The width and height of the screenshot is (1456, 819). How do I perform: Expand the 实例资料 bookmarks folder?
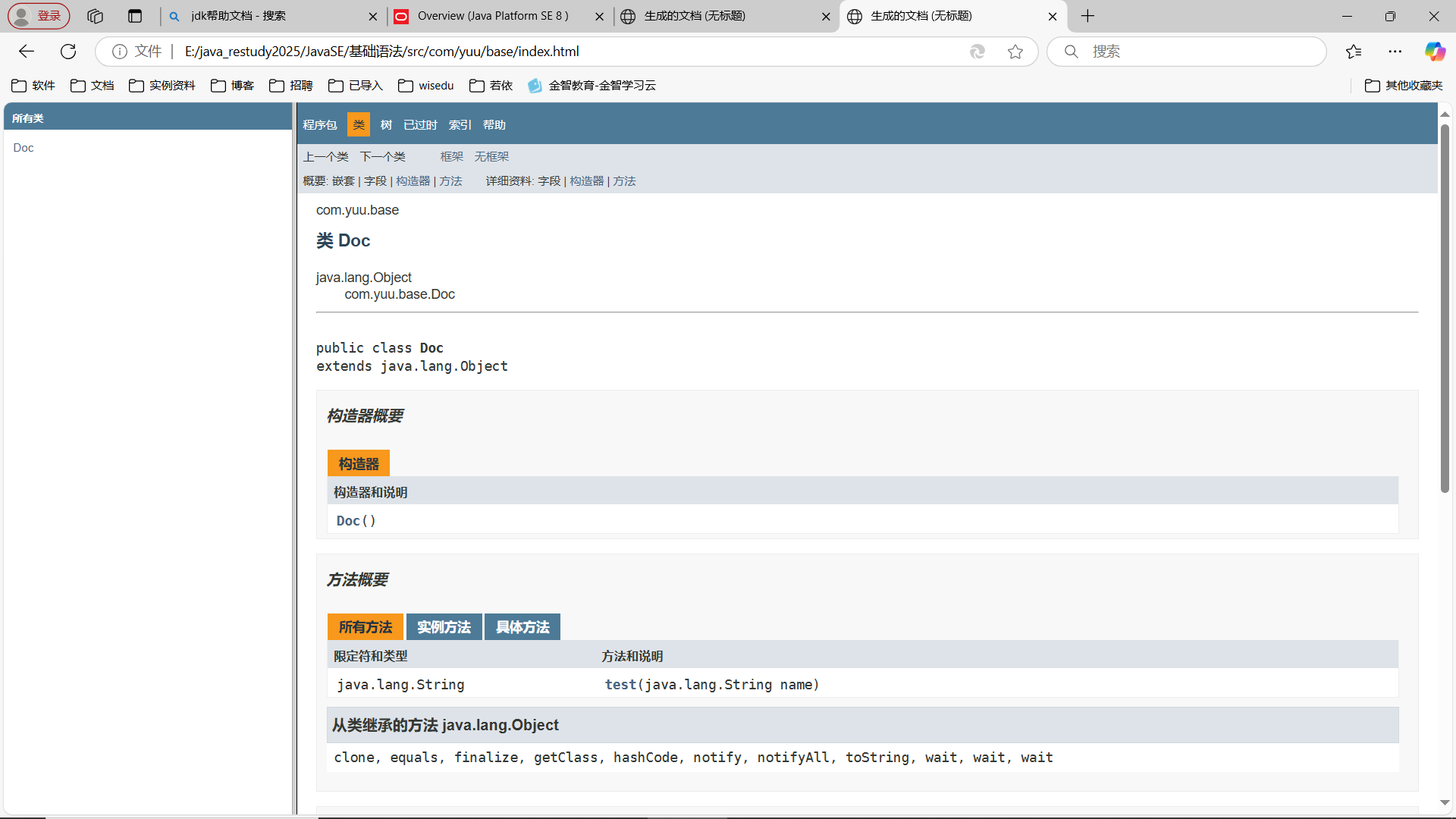(162, 86)
